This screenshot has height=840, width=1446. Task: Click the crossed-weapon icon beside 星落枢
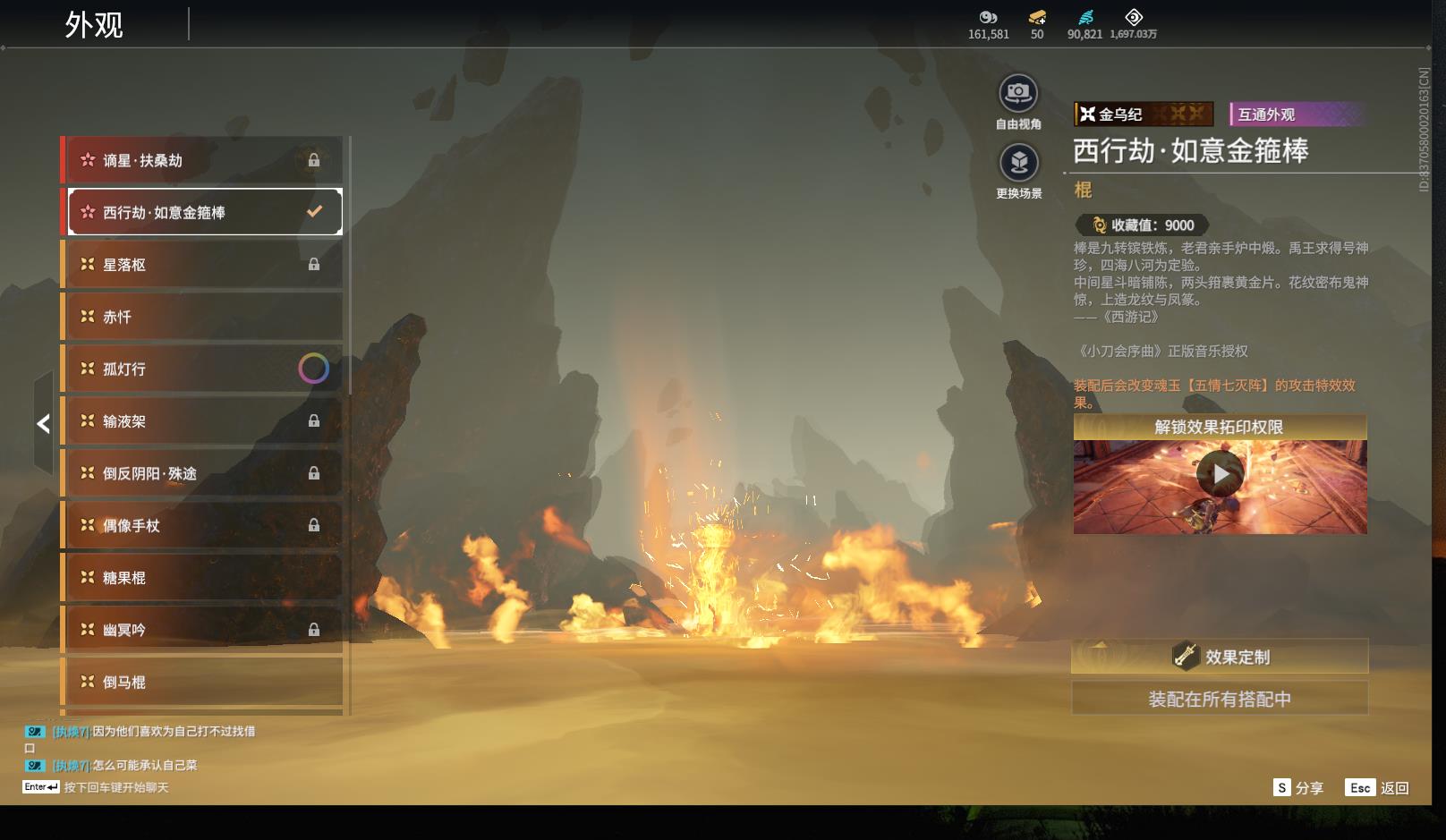[88, 264]
